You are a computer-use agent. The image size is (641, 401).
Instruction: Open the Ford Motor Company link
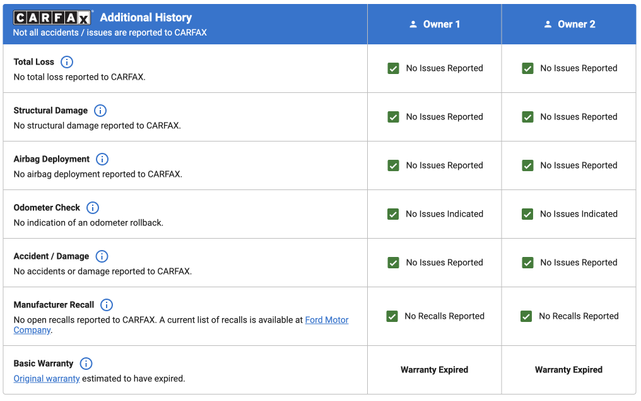[x=326, y=320]
